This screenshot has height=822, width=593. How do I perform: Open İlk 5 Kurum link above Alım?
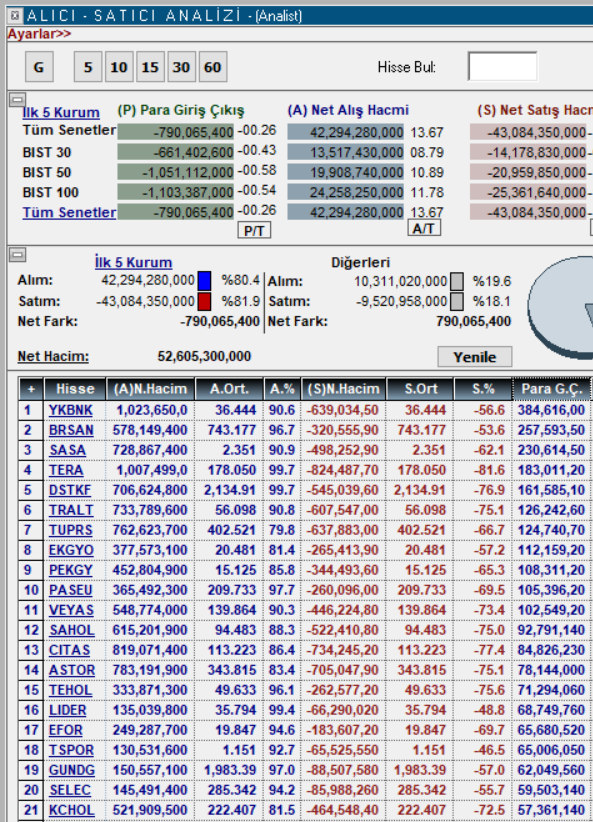tap(133, 262)
